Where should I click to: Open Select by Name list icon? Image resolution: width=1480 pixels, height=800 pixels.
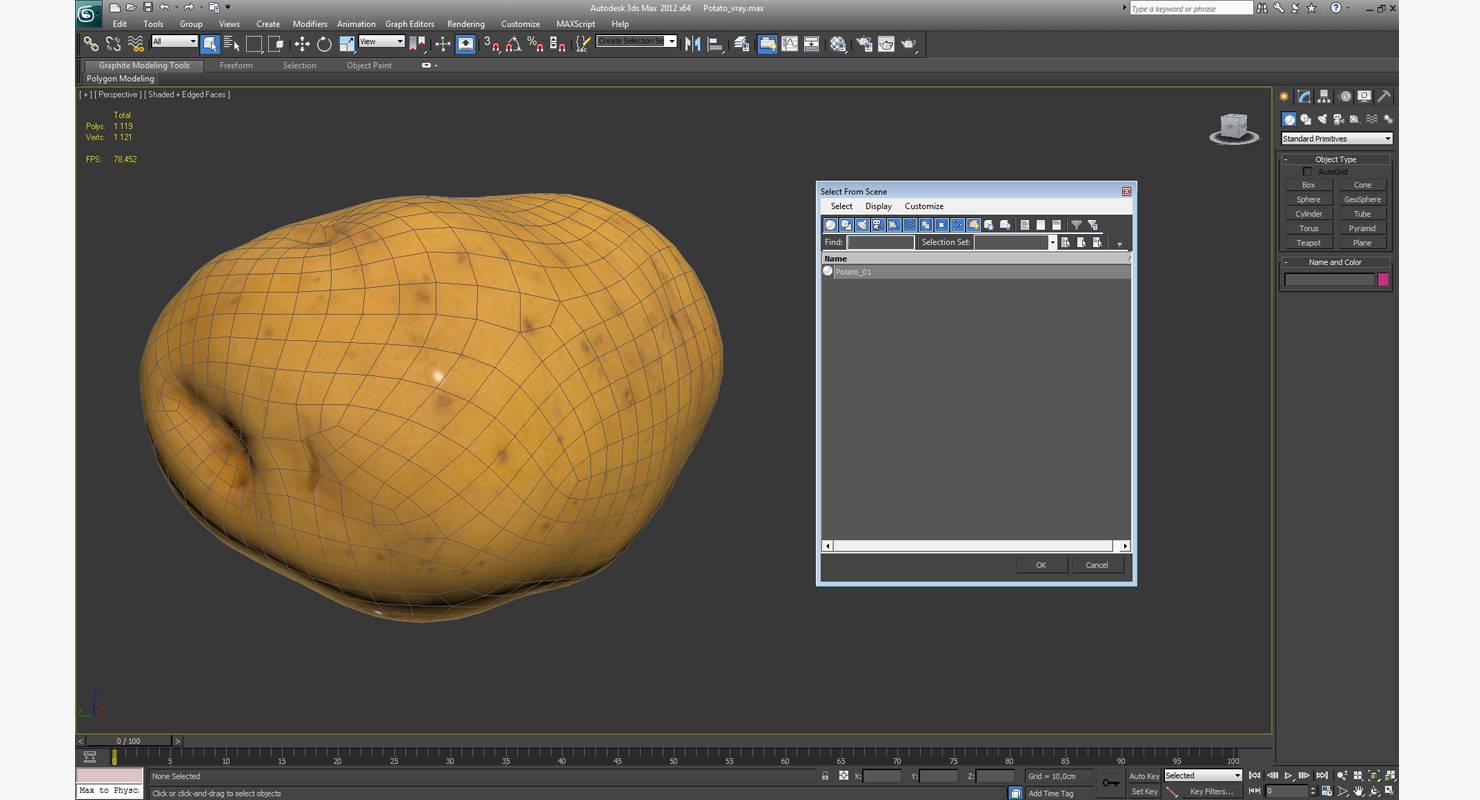pos(232,44)
